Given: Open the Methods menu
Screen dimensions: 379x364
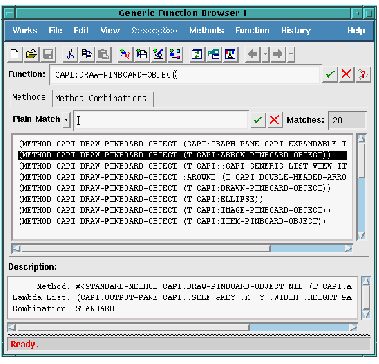Looking at the screenshot, I should (207, 30).
